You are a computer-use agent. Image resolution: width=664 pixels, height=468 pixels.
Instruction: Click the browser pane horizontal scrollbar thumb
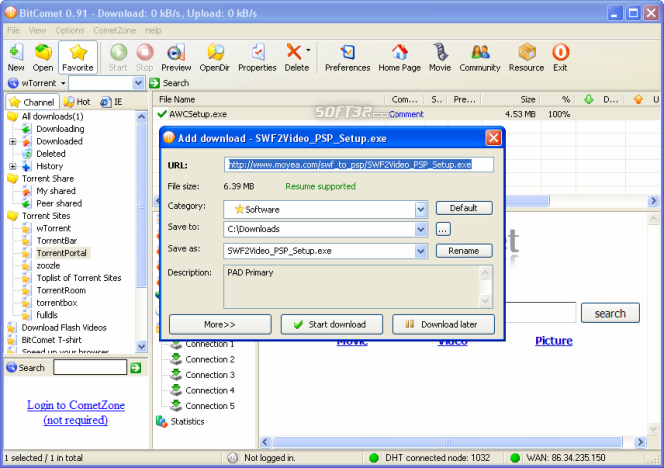pos(448,442)
